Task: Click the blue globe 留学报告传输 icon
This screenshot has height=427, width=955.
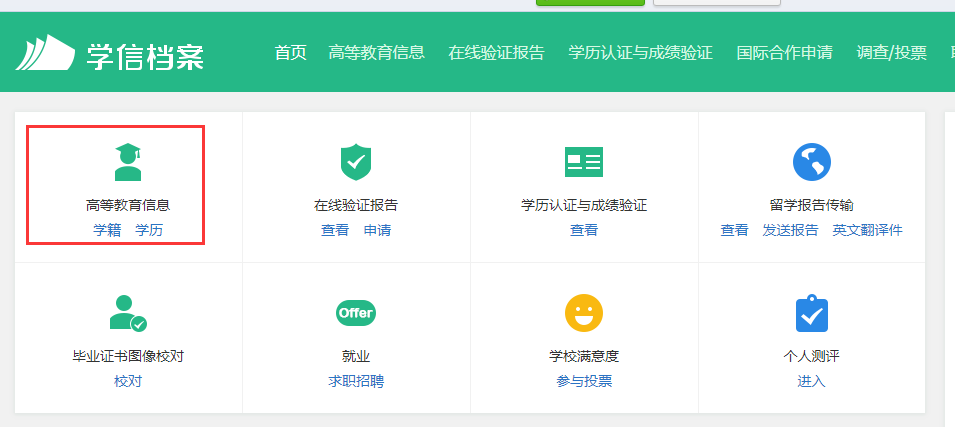Action: [x=812, y=161]
